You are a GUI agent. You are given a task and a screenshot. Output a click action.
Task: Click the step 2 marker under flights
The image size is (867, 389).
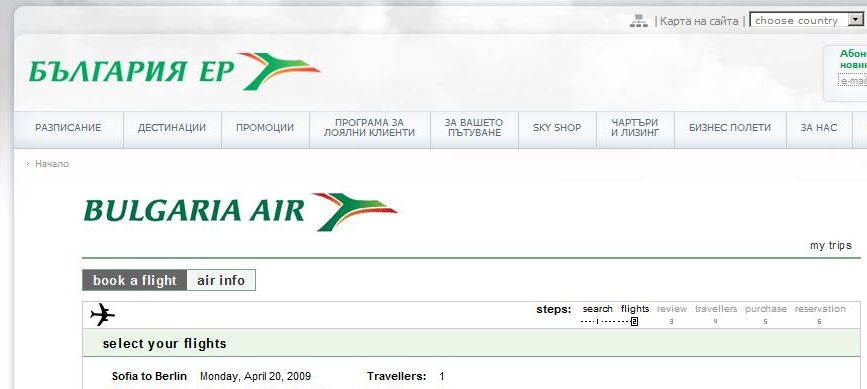(634, 322)
